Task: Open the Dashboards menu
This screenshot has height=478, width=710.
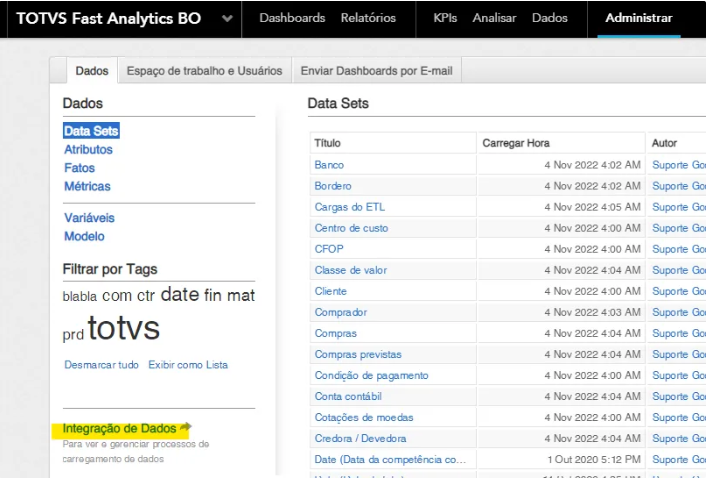Action: (x=292, y=18)
